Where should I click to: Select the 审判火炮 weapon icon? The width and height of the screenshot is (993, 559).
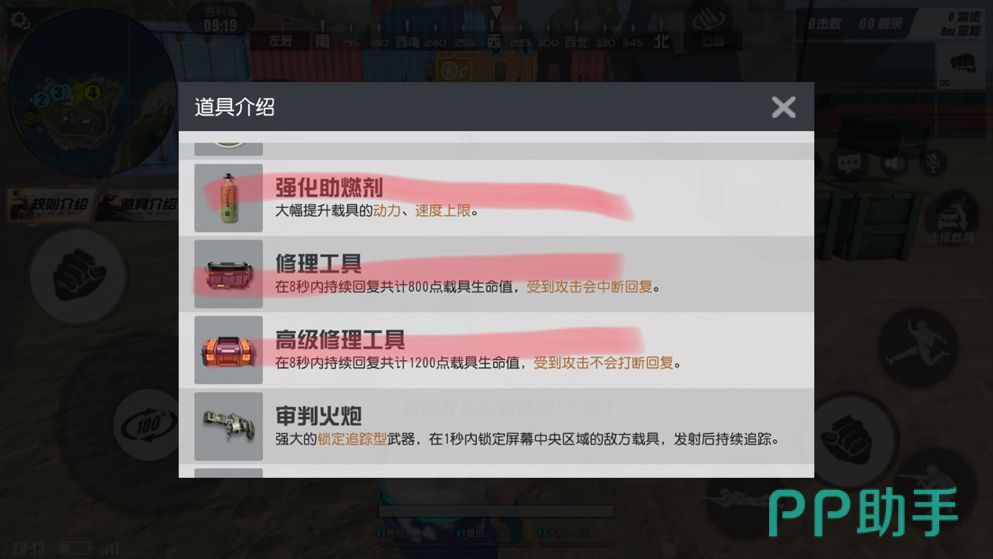point(229,426)
